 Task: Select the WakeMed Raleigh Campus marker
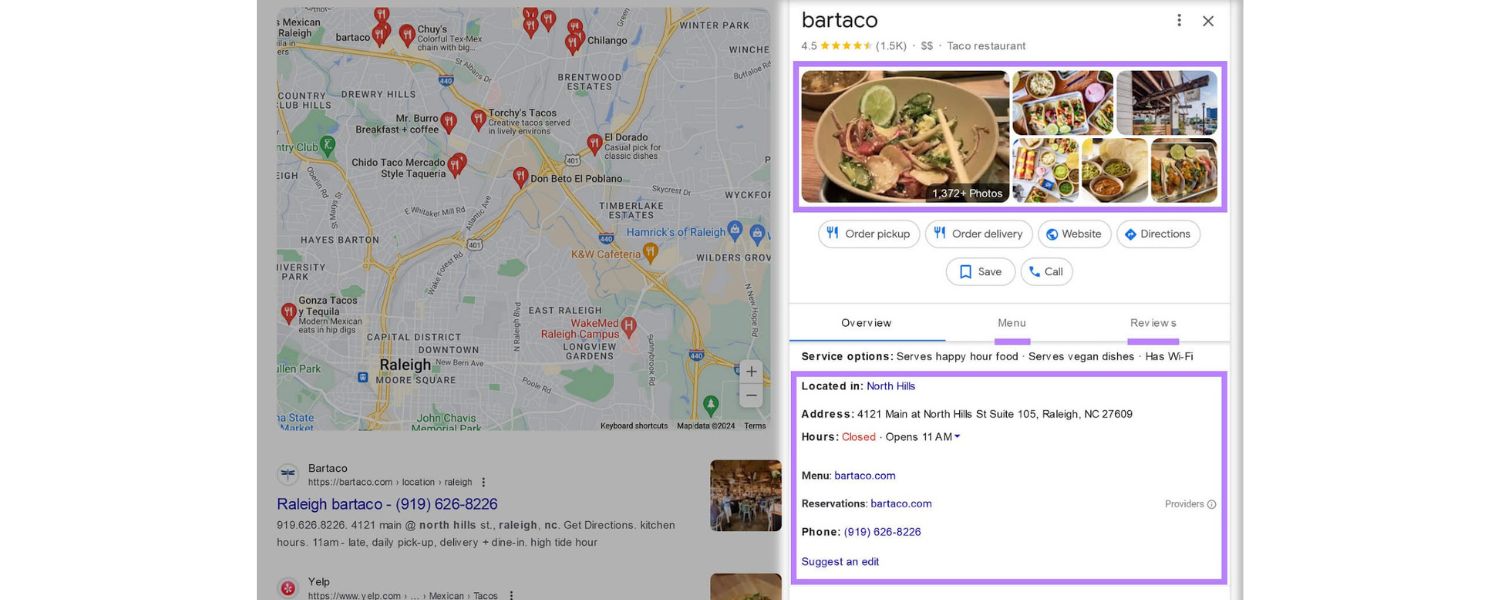click(628, 326)
